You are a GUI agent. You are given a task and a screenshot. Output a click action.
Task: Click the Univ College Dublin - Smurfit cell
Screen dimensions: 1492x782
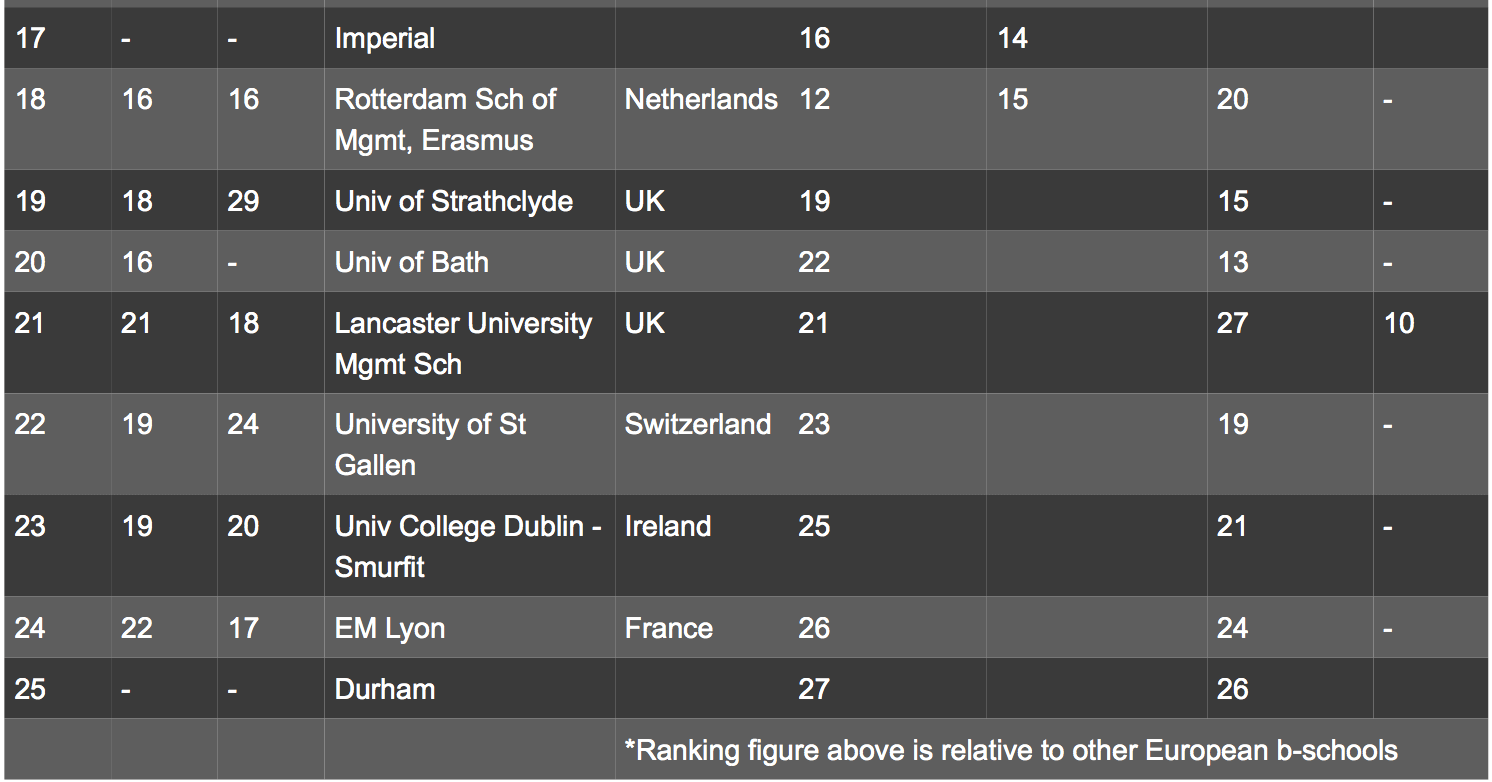click(x=469, y=546)
